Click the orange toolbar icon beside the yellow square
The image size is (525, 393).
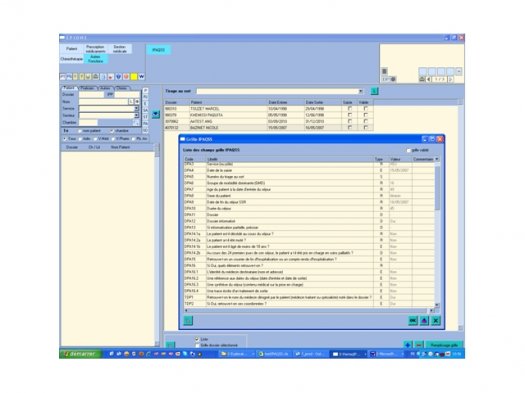pos(126,77)
